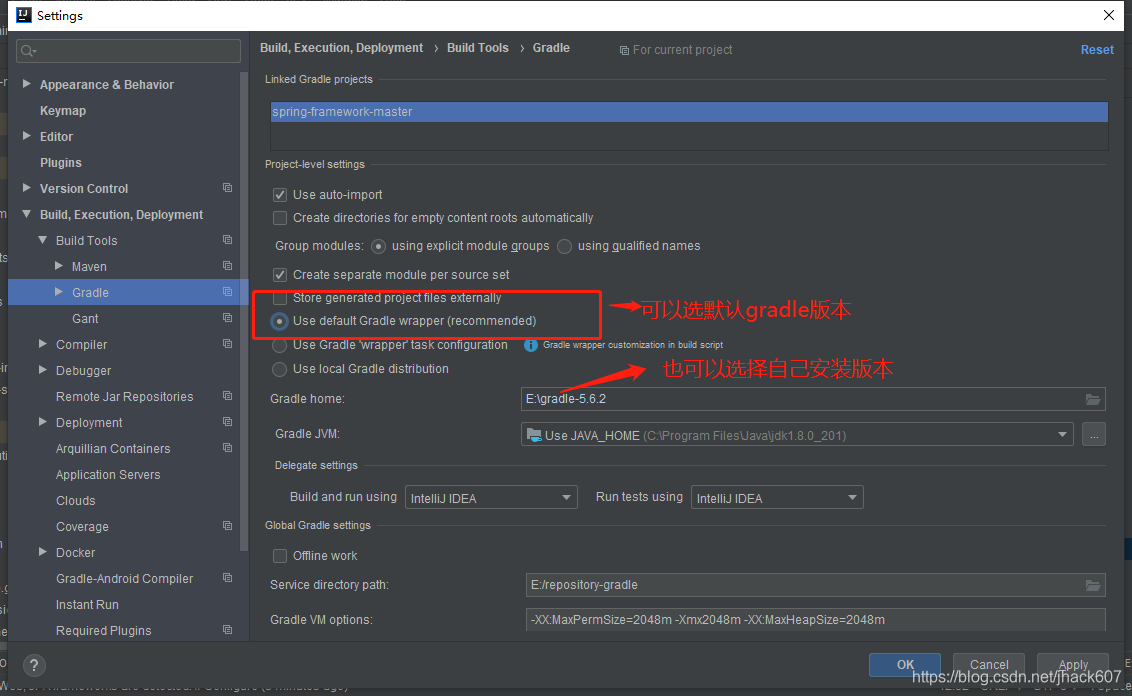Open Run tests using dropdown
This screenshot has height=696, width=1132.
pyautogui.click(x=777, y=497)
